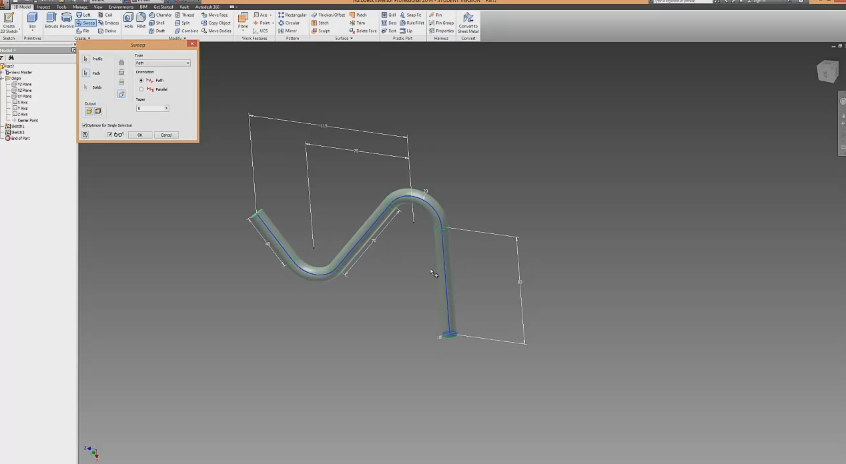The width and height of the screenshot is (846, 464).
Task: Select the Box primitive tool
Action: tap(32, 22)
